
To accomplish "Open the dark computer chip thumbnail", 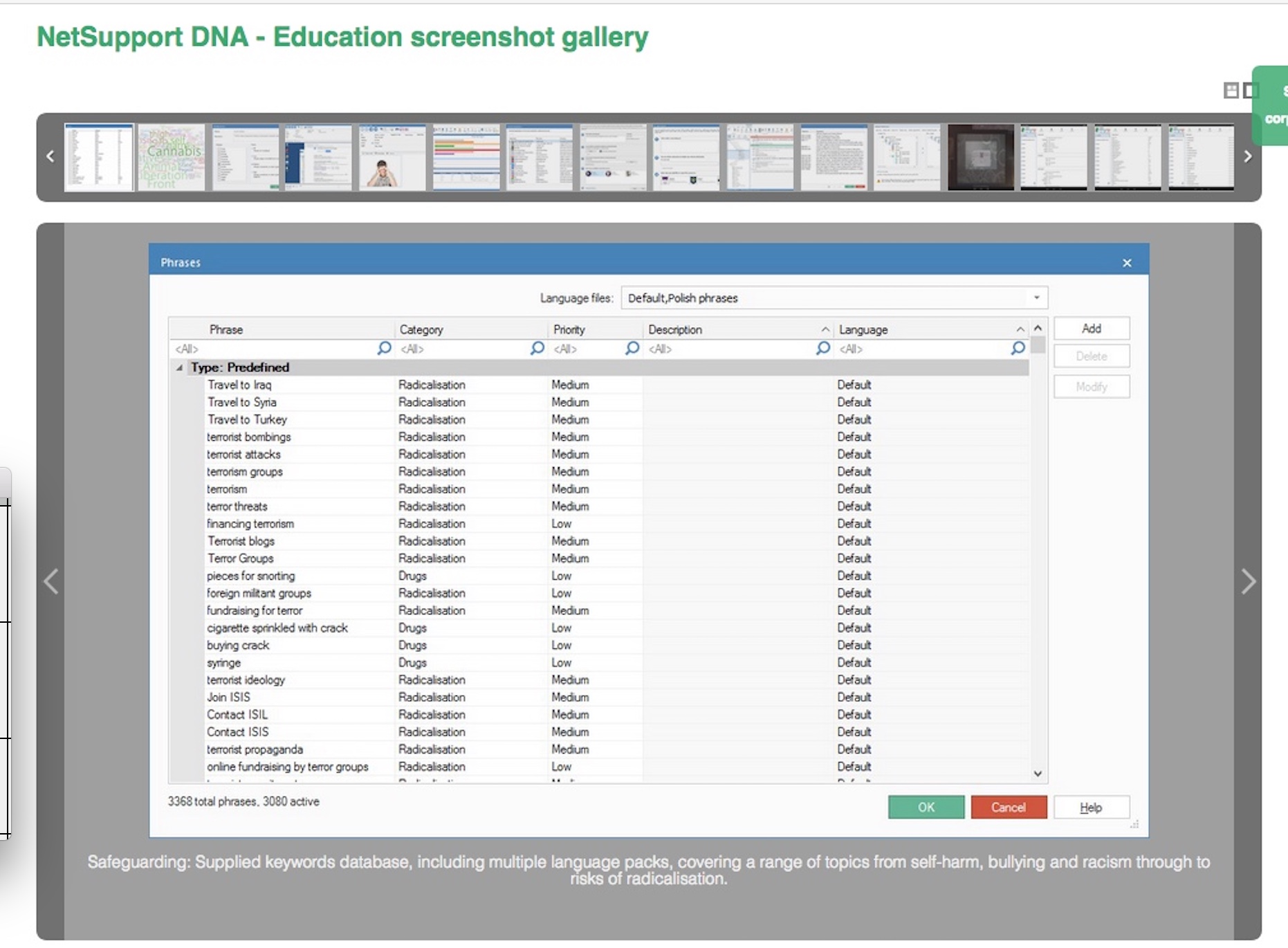I will point(981,157).
